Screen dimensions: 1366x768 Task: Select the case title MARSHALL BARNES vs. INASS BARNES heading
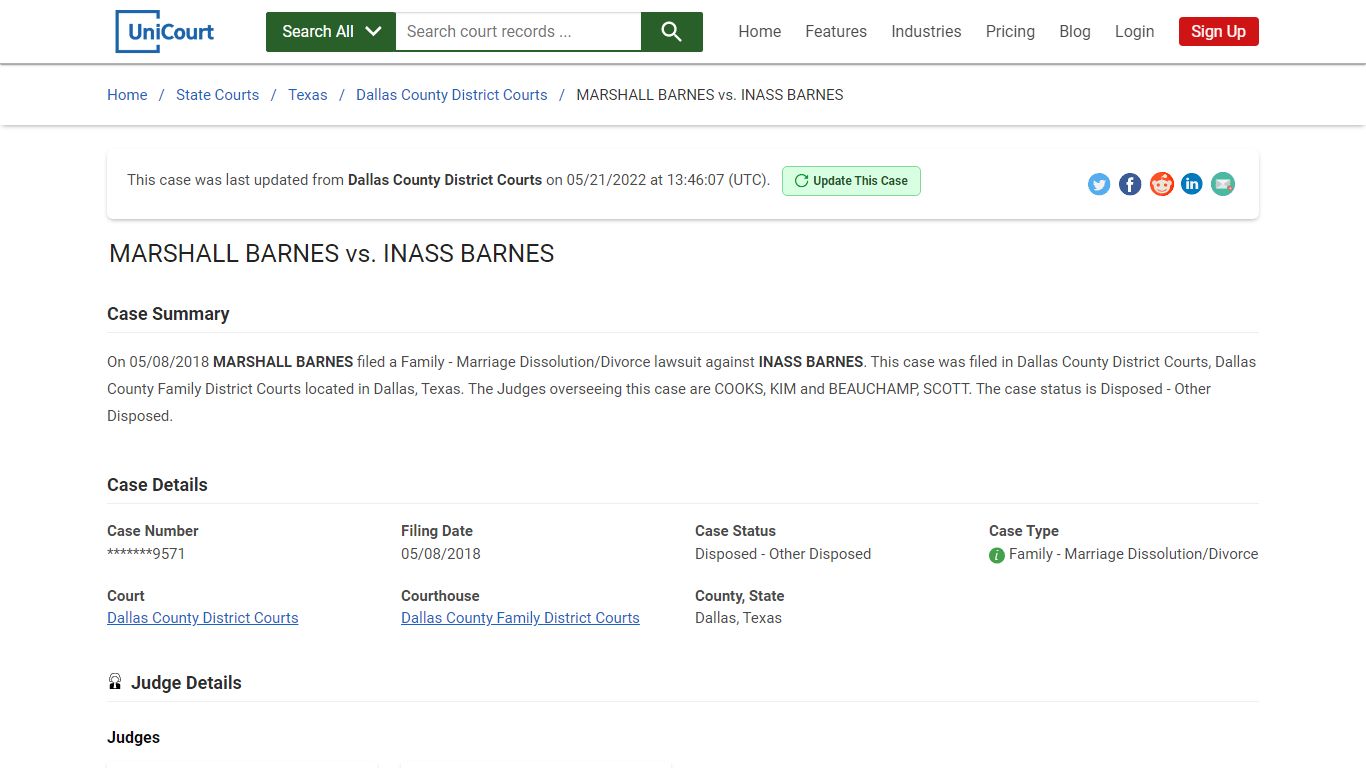point(332,254)
